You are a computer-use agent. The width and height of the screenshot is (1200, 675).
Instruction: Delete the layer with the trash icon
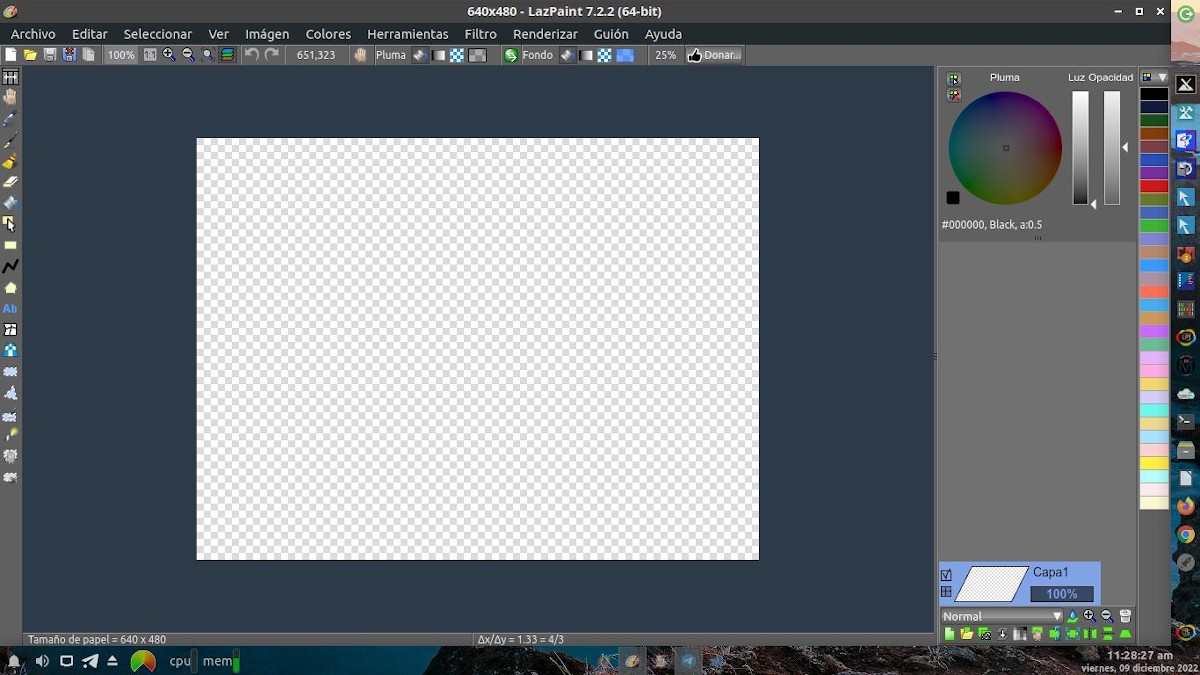point(1125,616)
